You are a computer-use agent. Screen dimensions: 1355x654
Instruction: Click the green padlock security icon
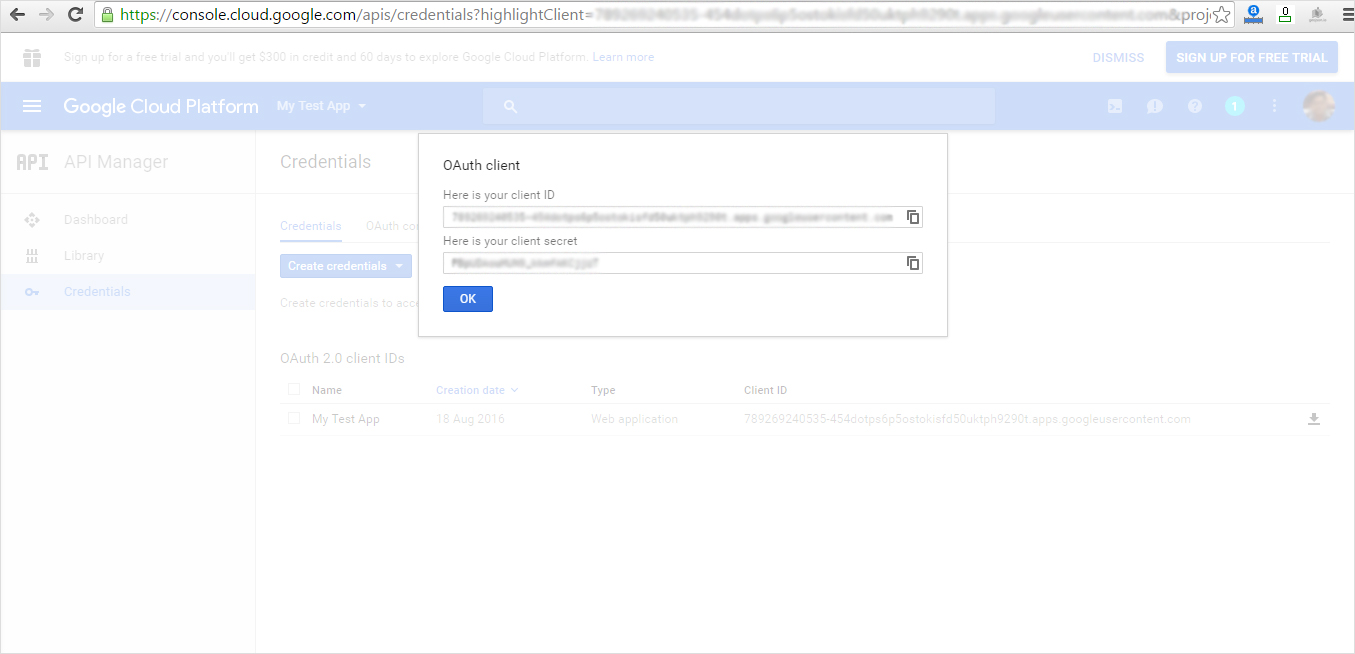(107, 15)
